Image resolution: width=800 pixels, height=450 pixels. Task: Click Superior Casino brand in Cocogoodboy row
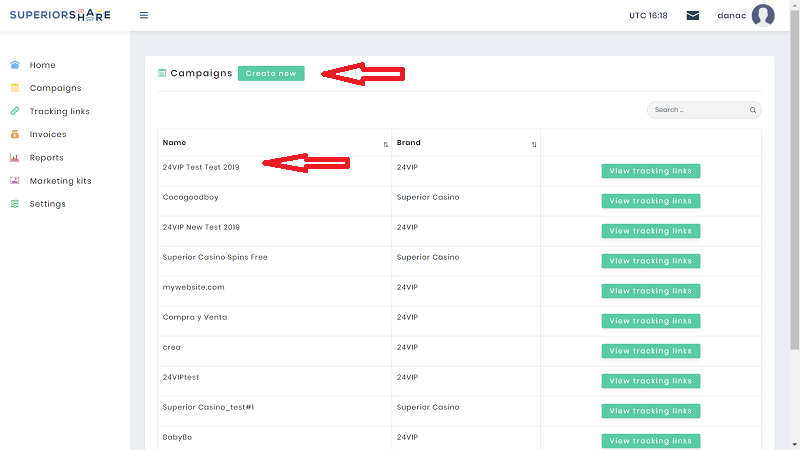tap(428, 197)
